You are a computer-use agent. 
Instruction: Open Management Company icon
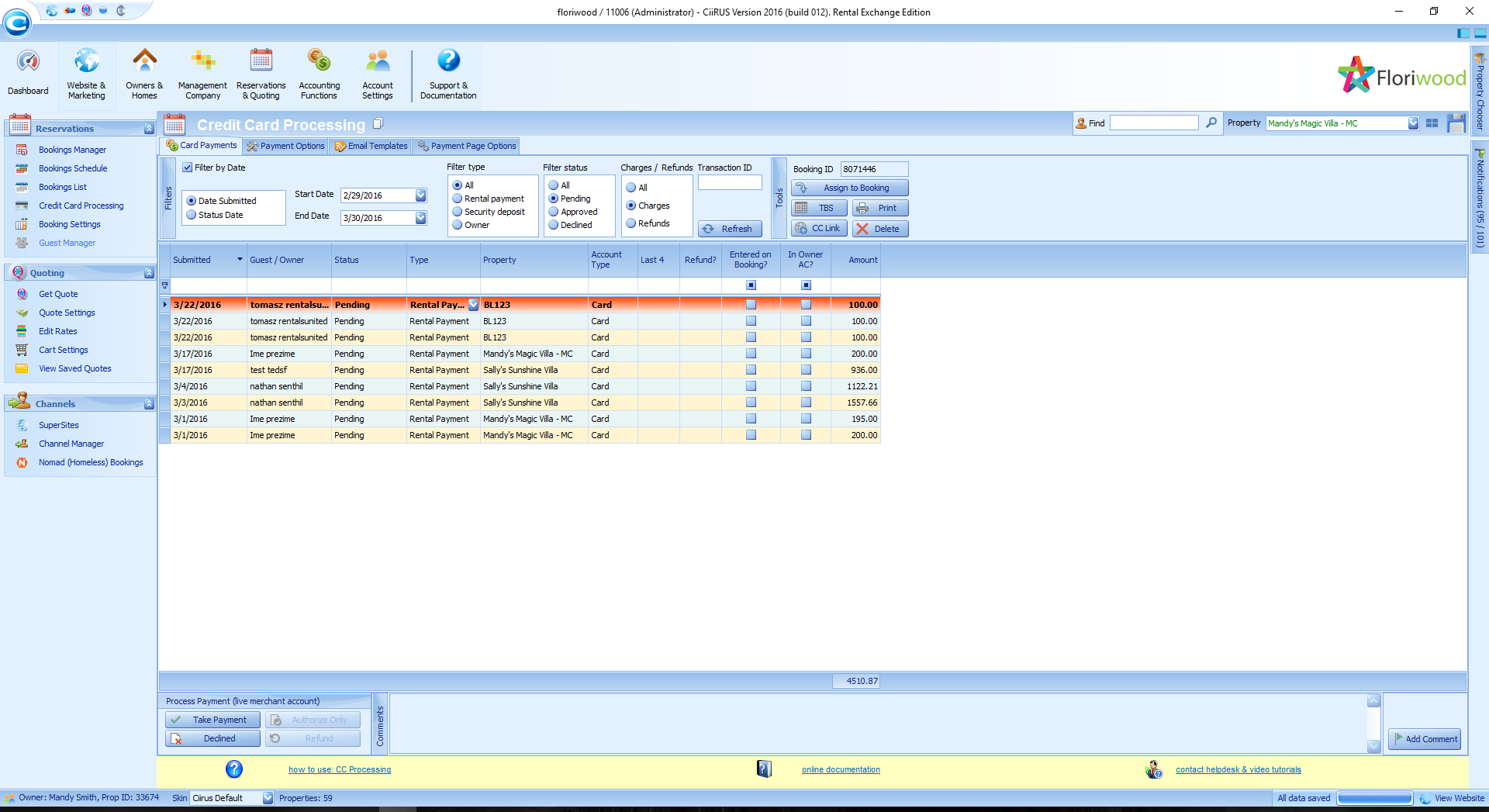pos(202,61)
